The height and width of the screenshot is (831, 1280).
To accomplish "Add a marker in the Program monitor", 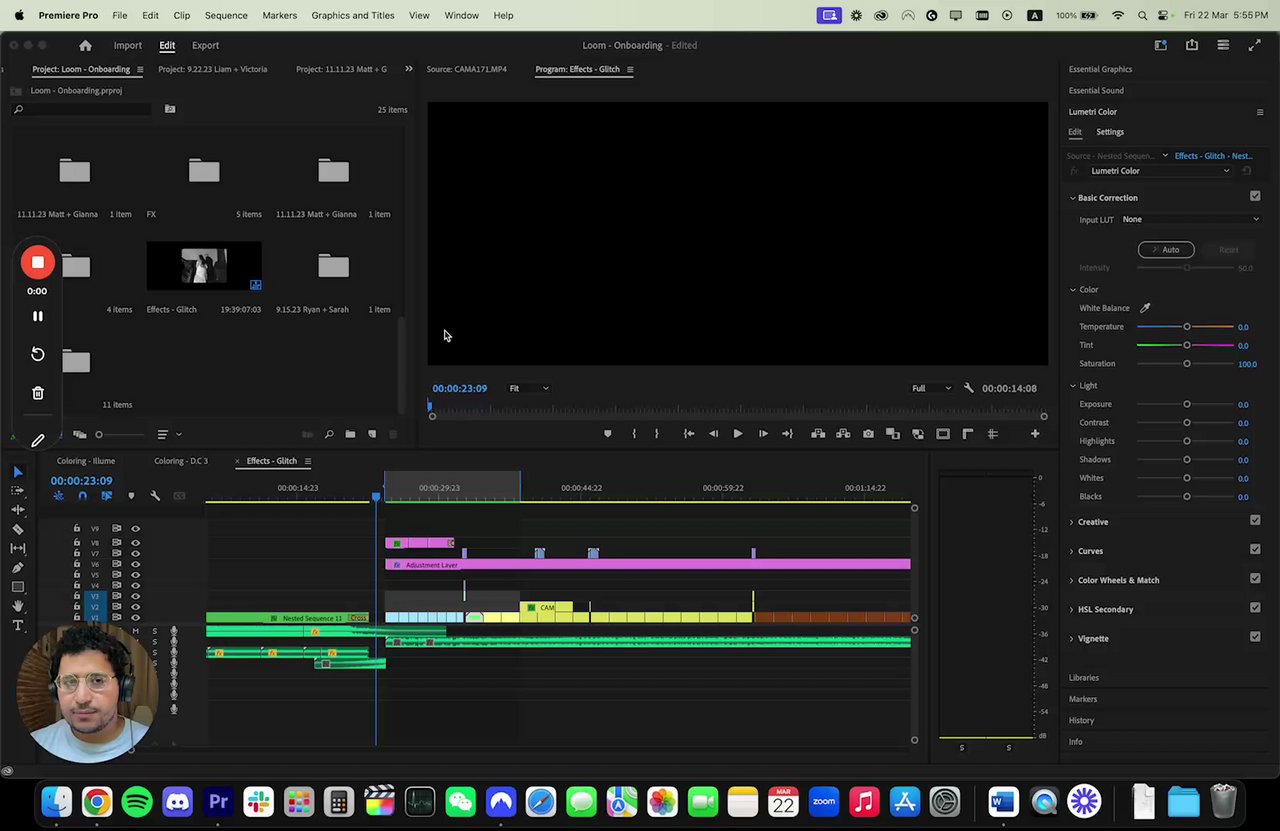I will [607, 434].
